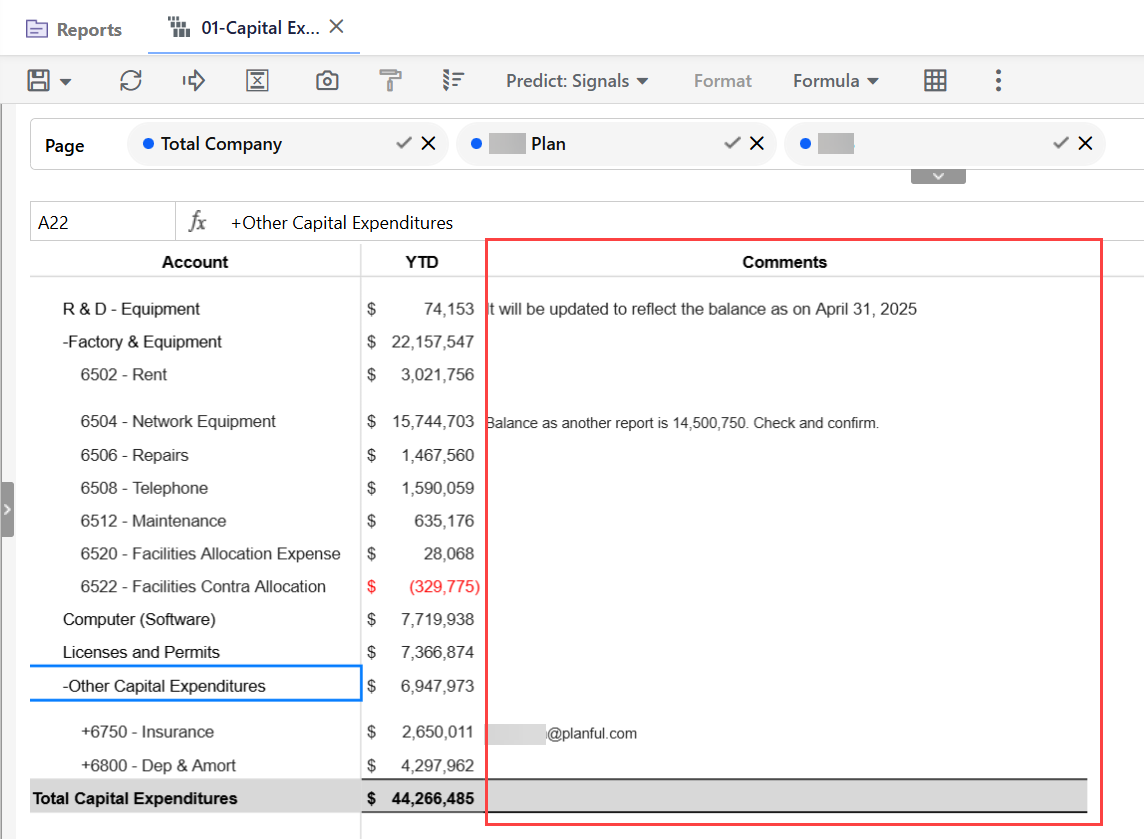Open the Predict: Signals dropdown
The width and height of the screenshot is (1144, 839).
(576, 81)
